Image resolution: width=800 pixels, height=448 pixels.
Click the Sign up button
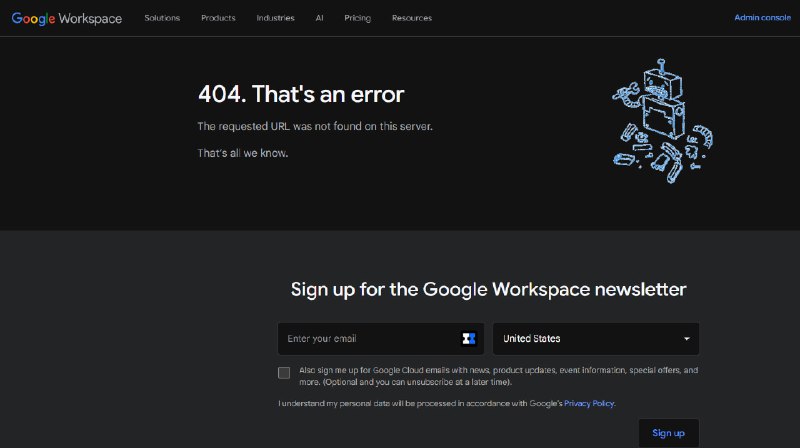click(668, 433)
